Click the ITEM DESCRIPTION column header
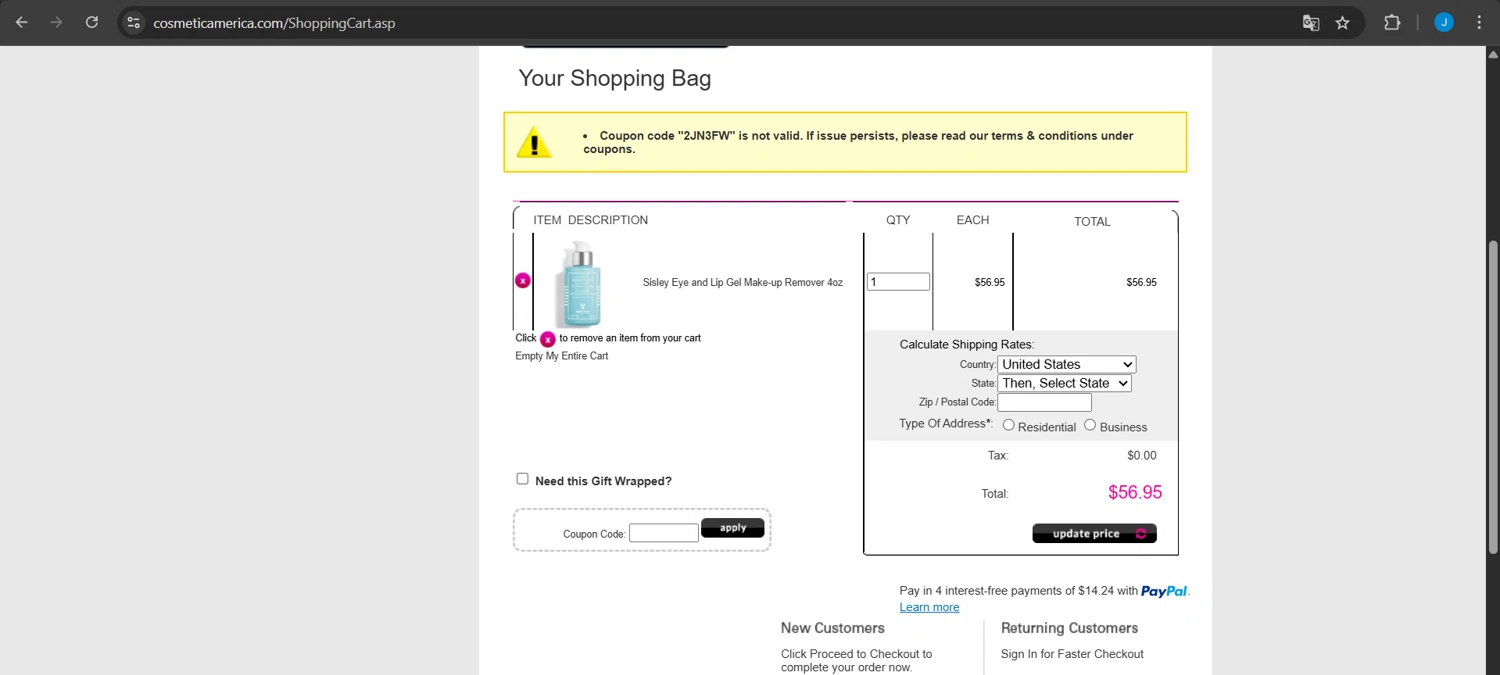The width and height of the screenshot is (1500, 675). point(591,220)
